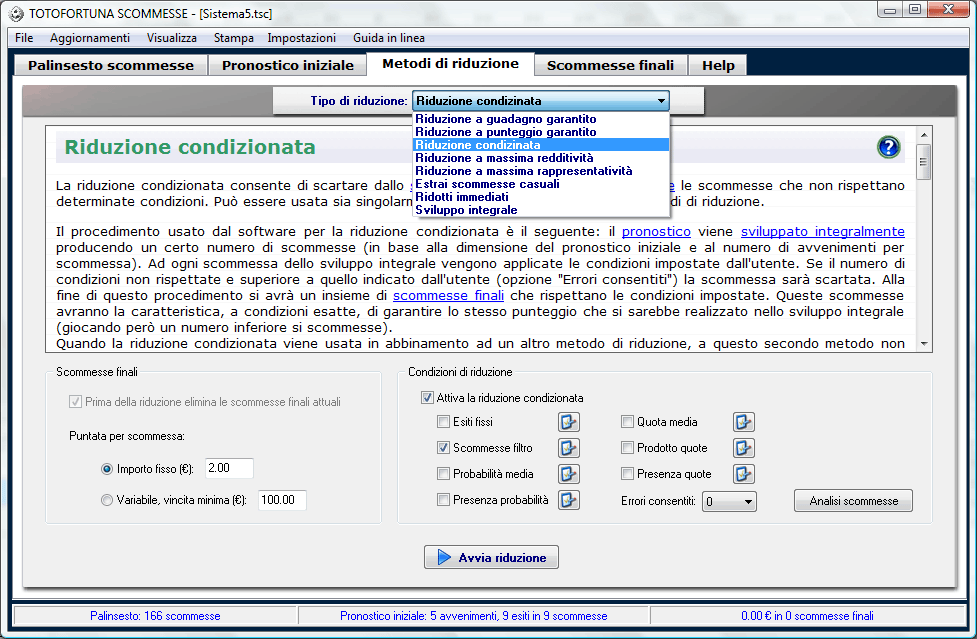Click the Importo fisso amount field

229,468
